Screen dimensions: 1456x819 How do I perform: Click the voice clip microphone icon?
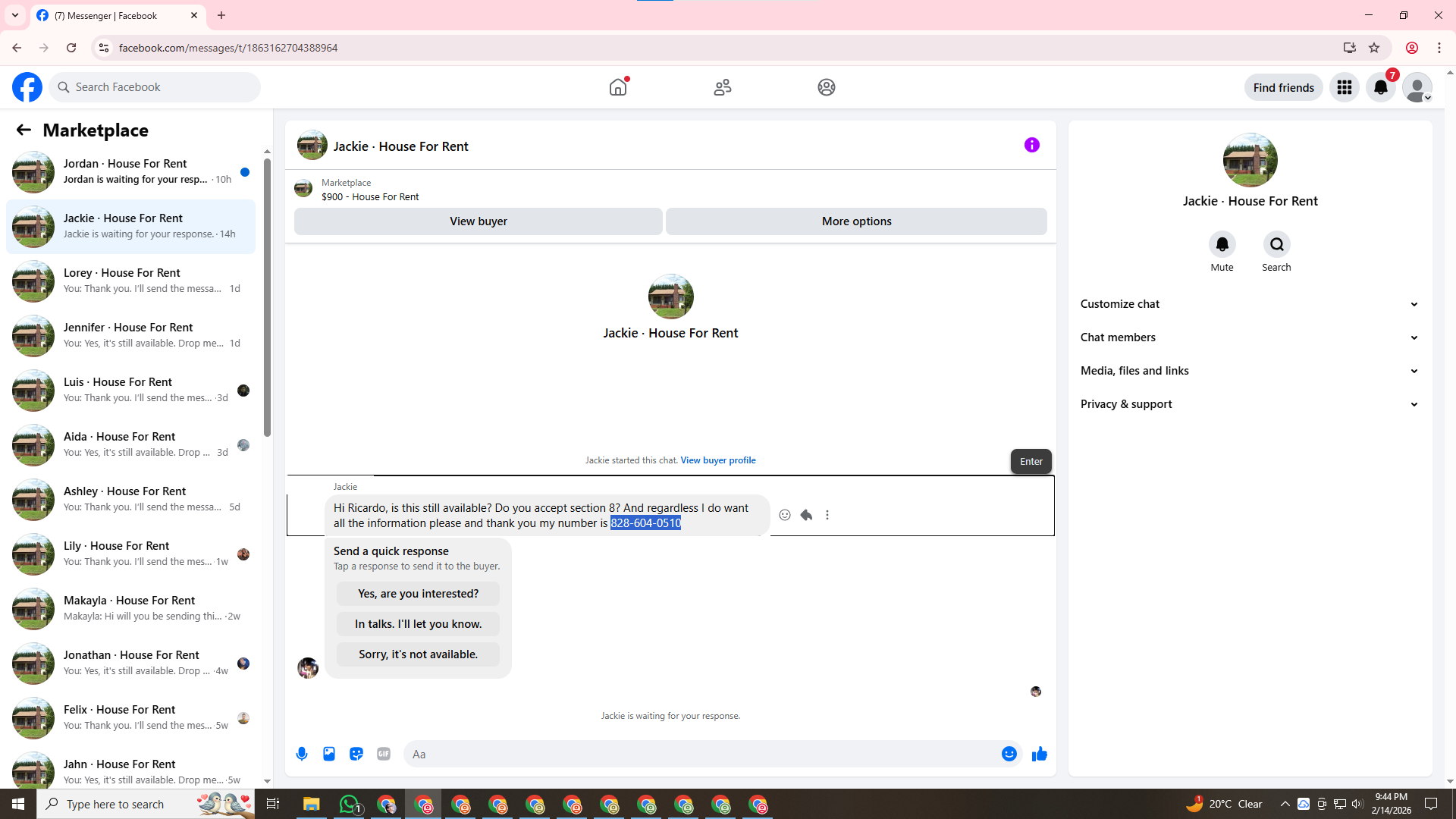[x=302, y=754]
